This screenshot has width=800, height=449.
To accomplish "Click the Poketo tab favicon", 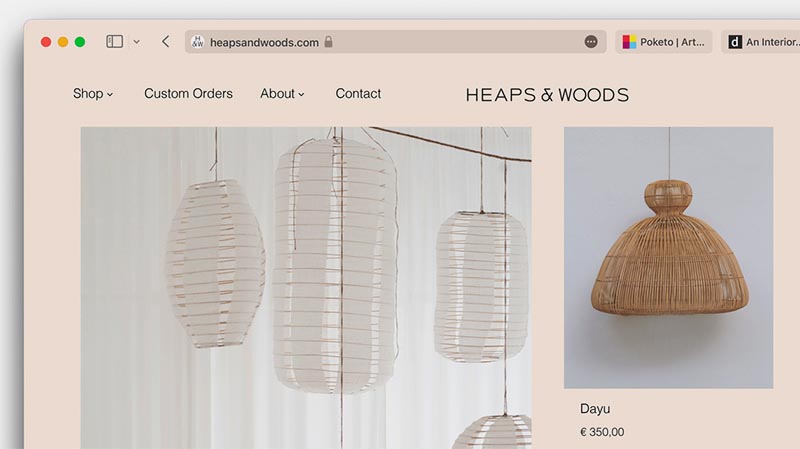I will (629, 42).
